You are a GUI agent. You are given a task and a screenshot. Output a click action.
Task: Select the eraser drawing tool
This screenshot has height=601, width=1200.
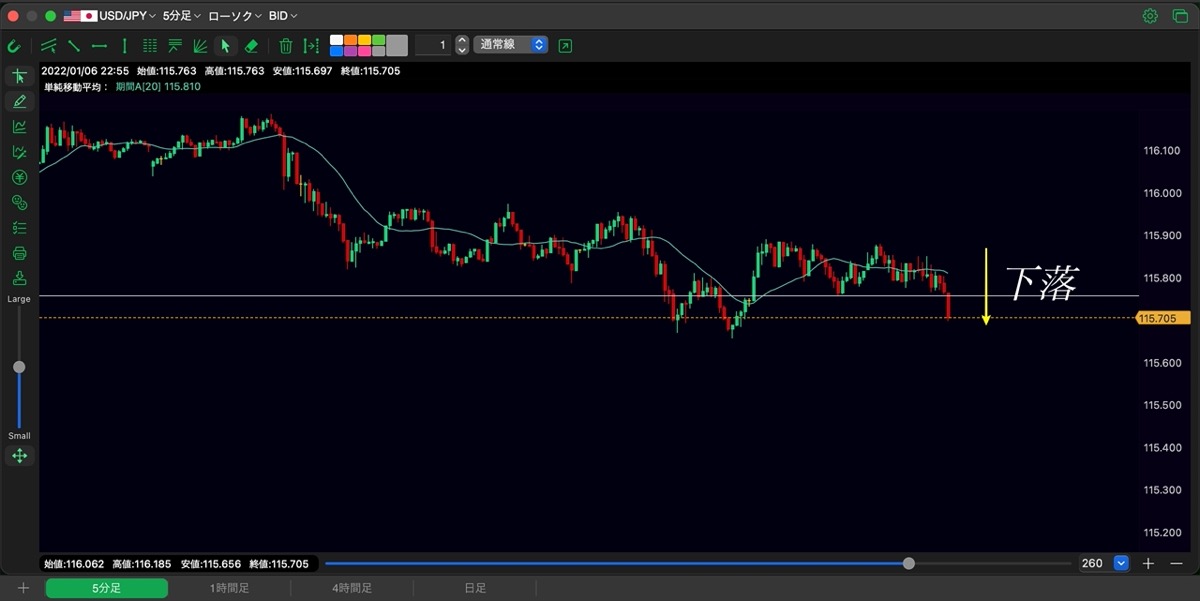(x=251, y=46)
